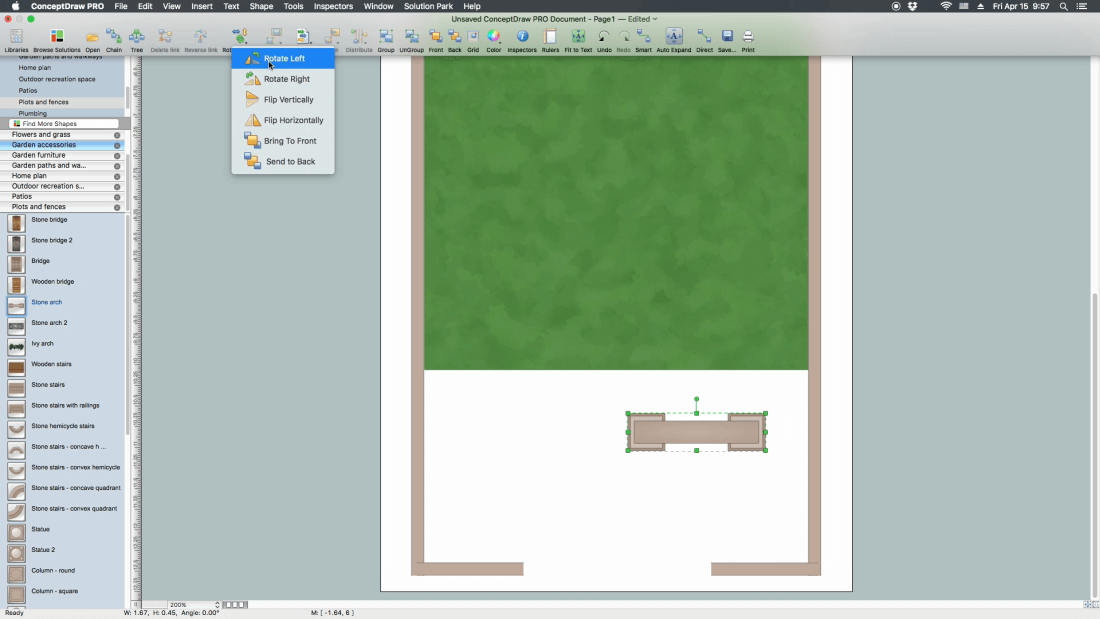Select the Wooden bridge shape thumbnail
Viewport: 1100px width, 619px height.
pos(17,285)
